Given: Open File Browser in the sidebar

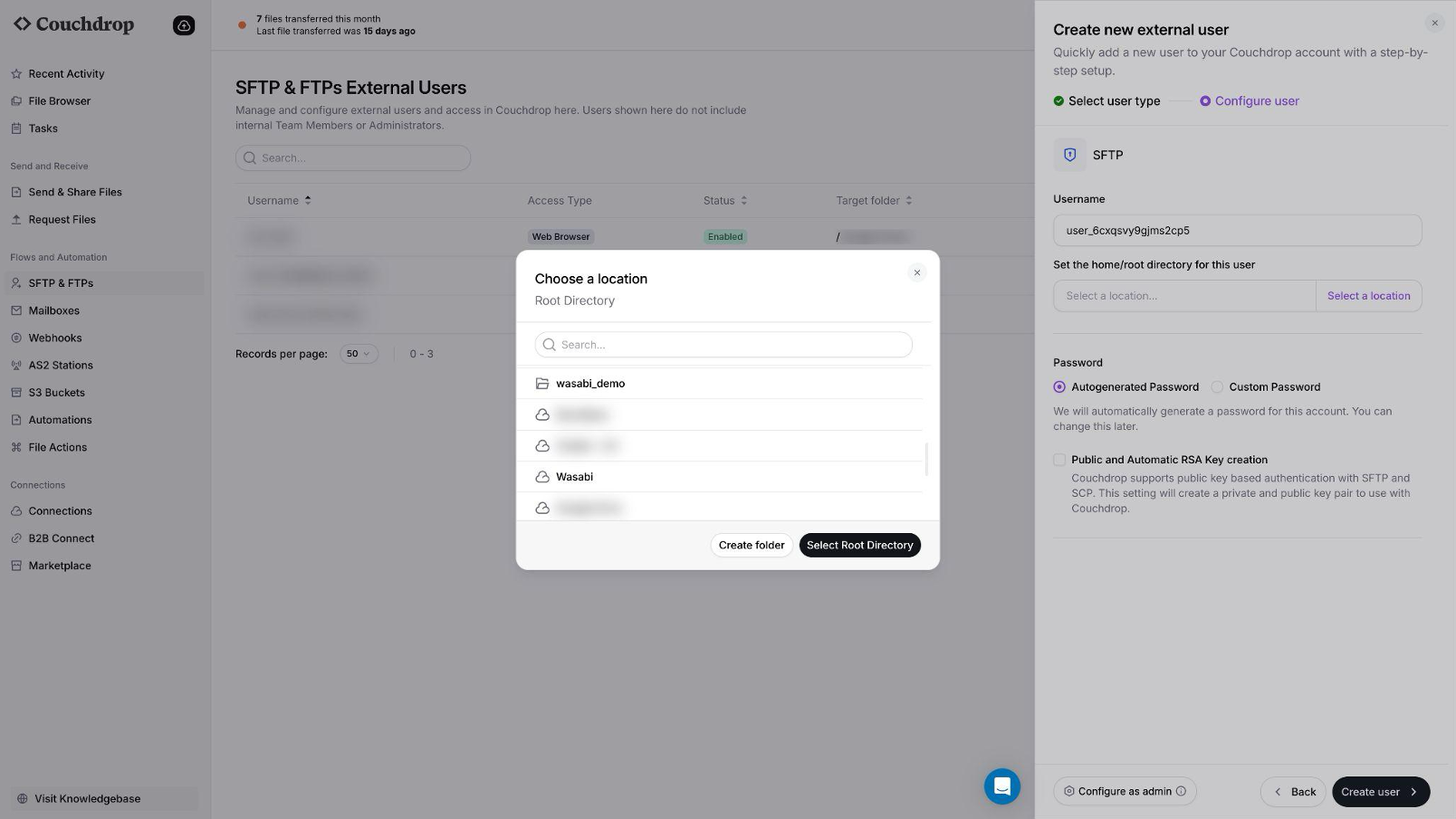Looking at the screenshot, I should tap(60, 101).
